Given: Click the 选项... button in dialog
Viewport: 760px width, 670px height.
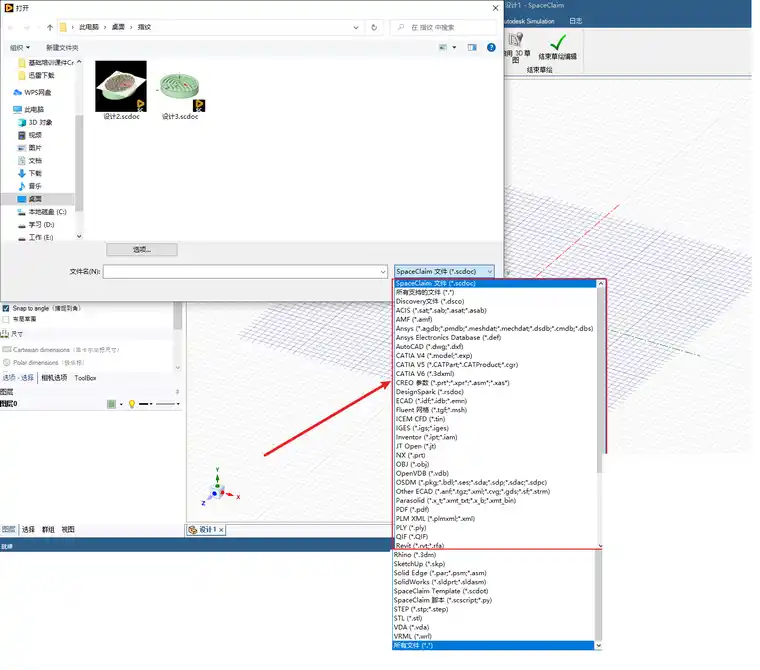Looking at the screenshot, I should click(x=142, y=250).
